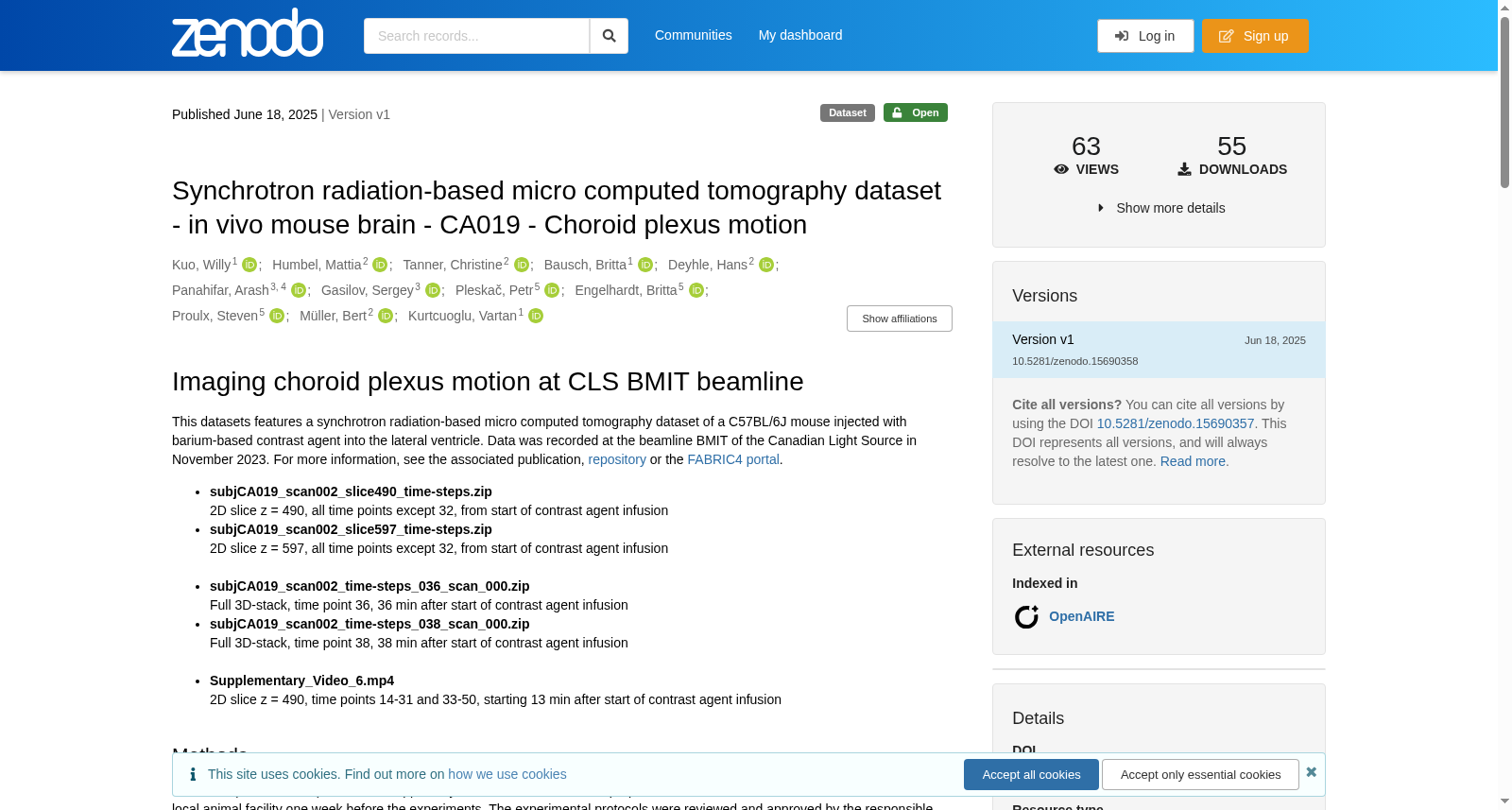Open Bert Müller's ORCID icon
Screen dimensions: 1512x810
click(386, 317)
